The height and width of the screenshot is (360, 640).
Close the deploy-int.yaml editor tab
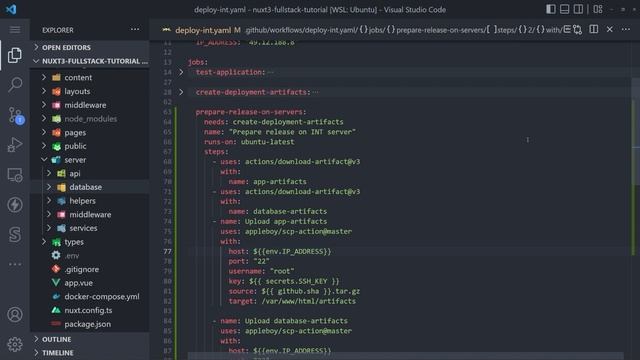(609, 29)
